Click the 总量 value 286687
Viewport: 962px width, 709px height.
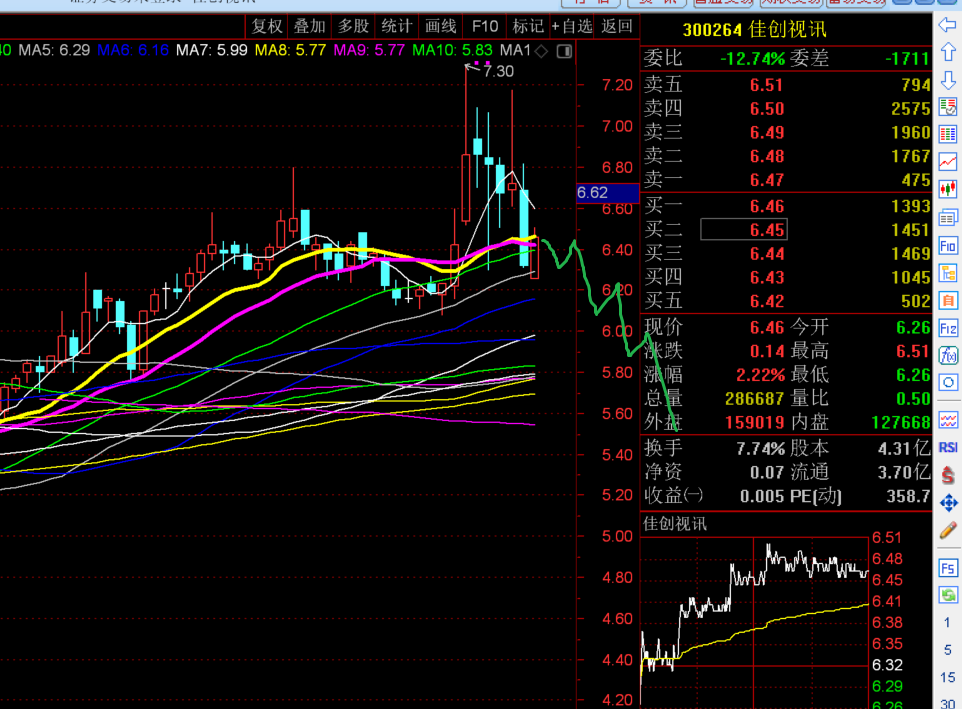click(755, 399)
